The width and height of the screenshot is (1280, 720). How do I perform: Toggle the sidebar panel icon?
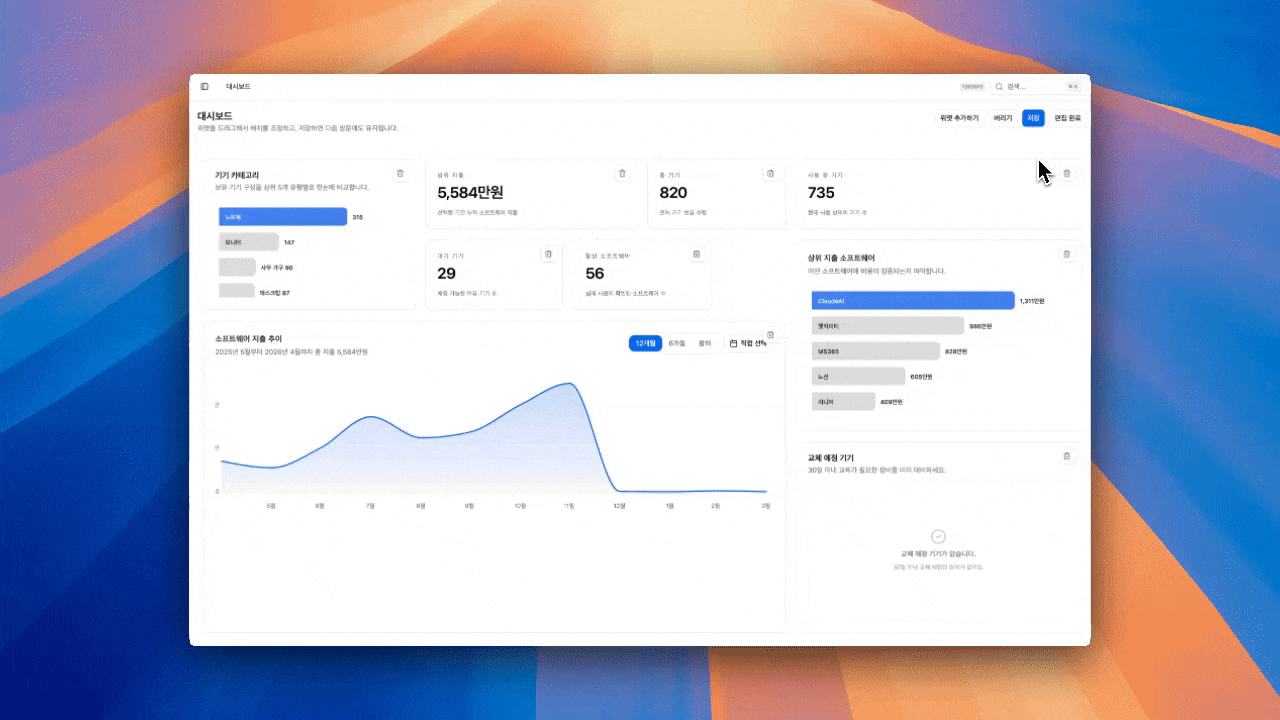click(205, 87)
